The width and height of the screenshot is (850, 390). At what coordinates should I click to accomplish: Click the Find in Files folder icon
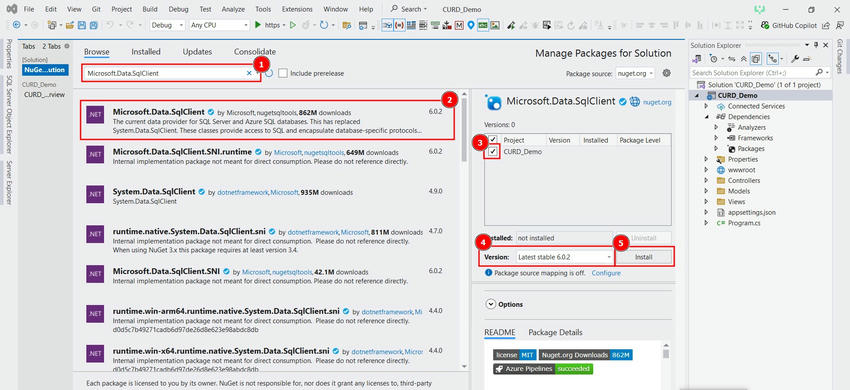(347, 25)
